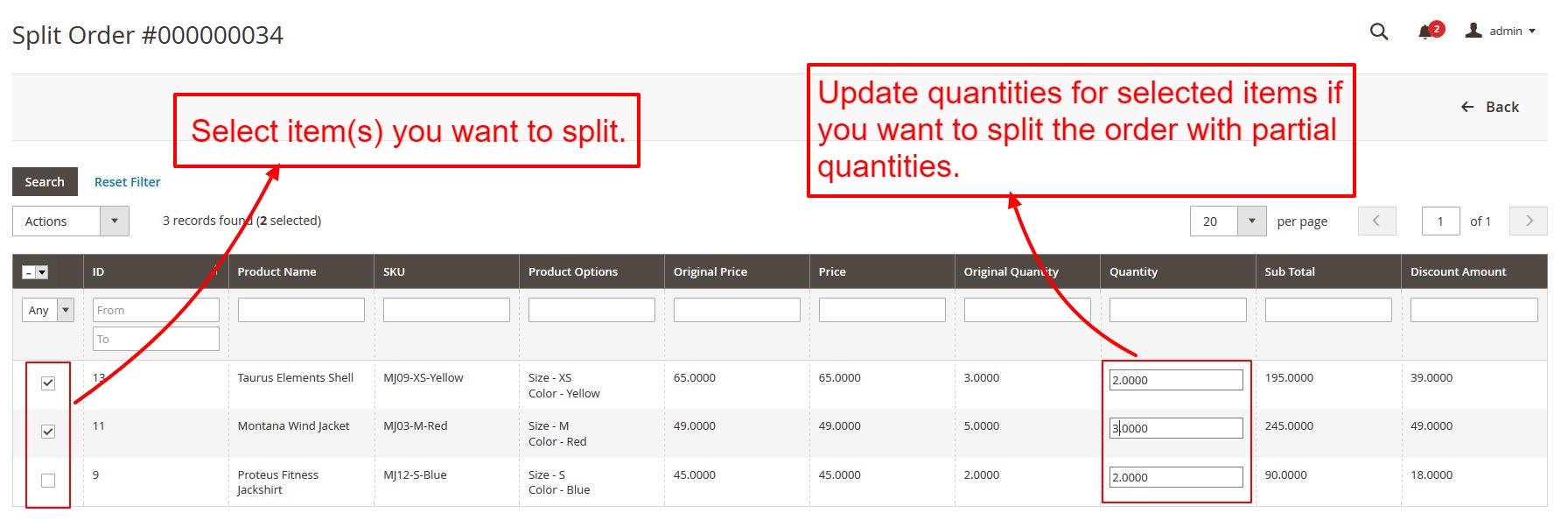Image resolution: width=1568 pixels, height=527 pixels.
Task: Check the Proteus Fitness Jackshirt row
Action: 48,481
